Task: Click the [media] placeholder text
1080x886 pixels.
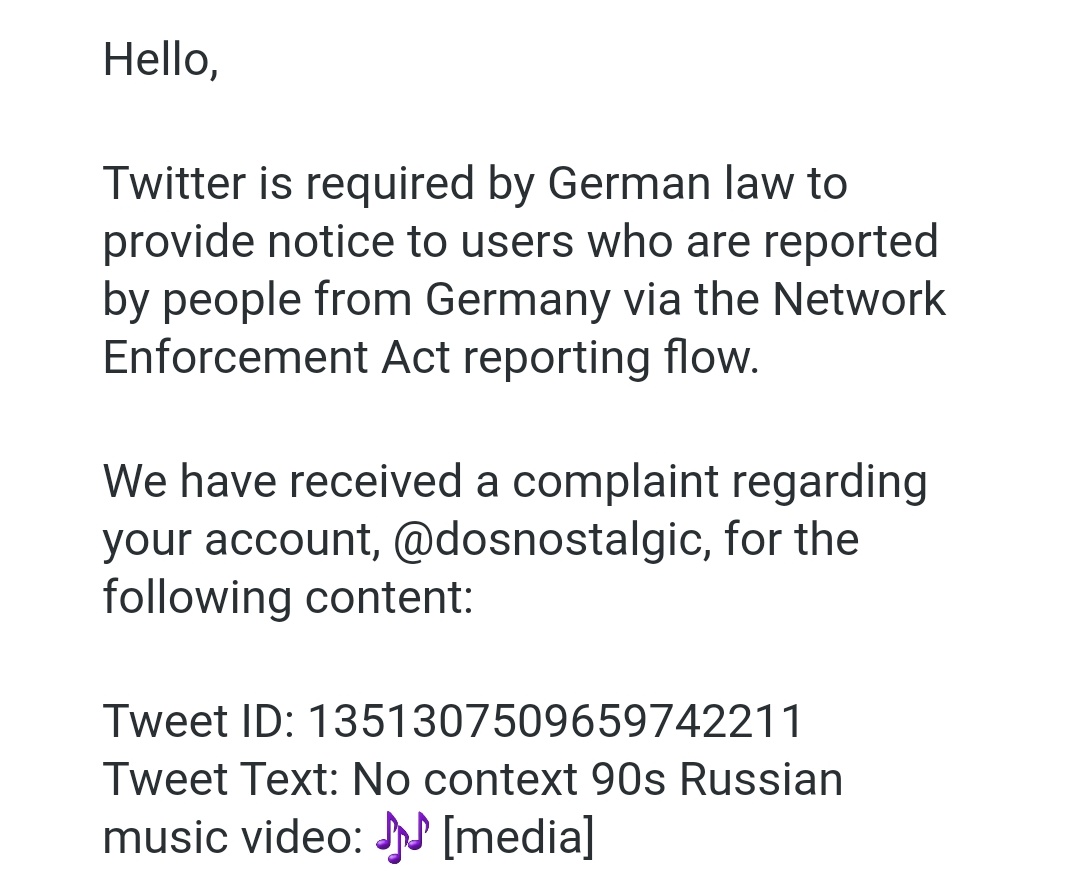Action: point(519,837)
